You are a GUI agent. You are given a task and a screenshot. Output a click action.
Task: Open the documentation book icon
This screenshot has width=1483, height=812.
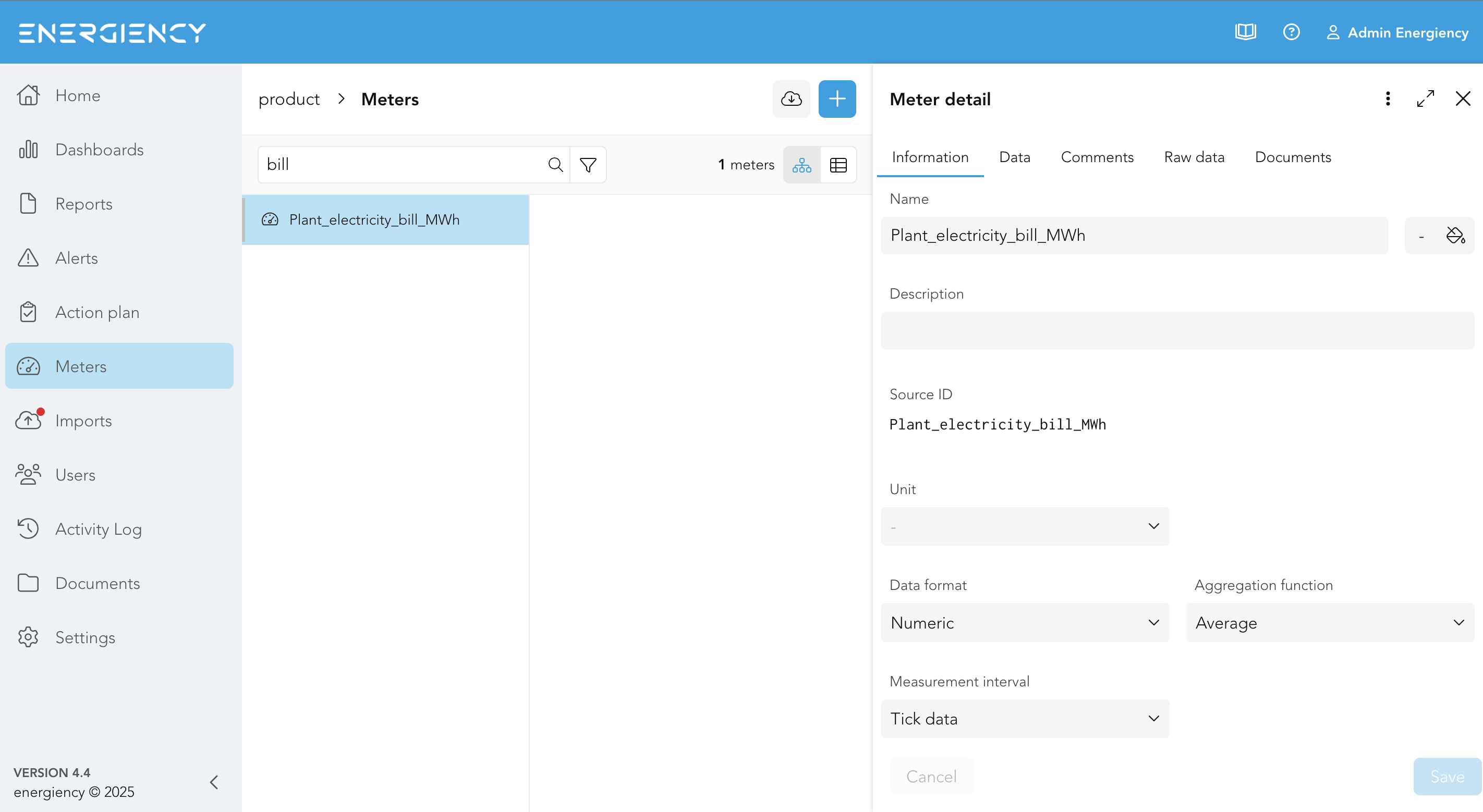pos(1245,32)
